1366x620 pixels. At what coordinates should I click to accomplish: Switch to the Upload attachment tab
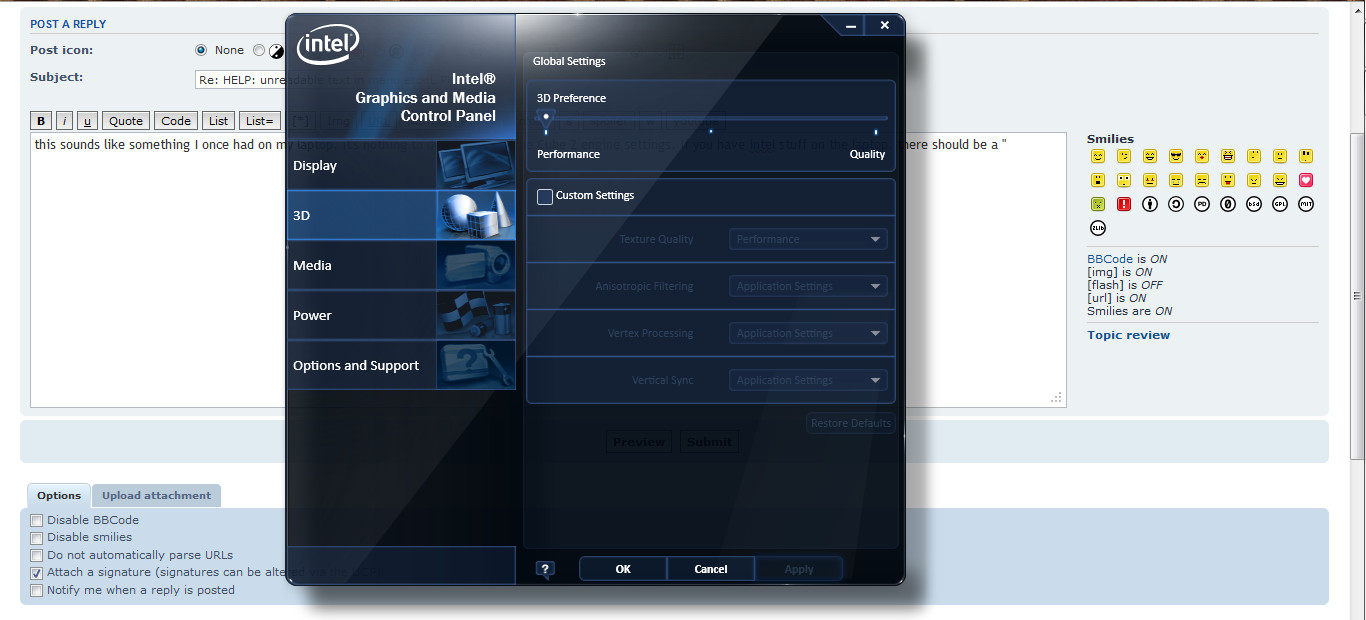156,496
